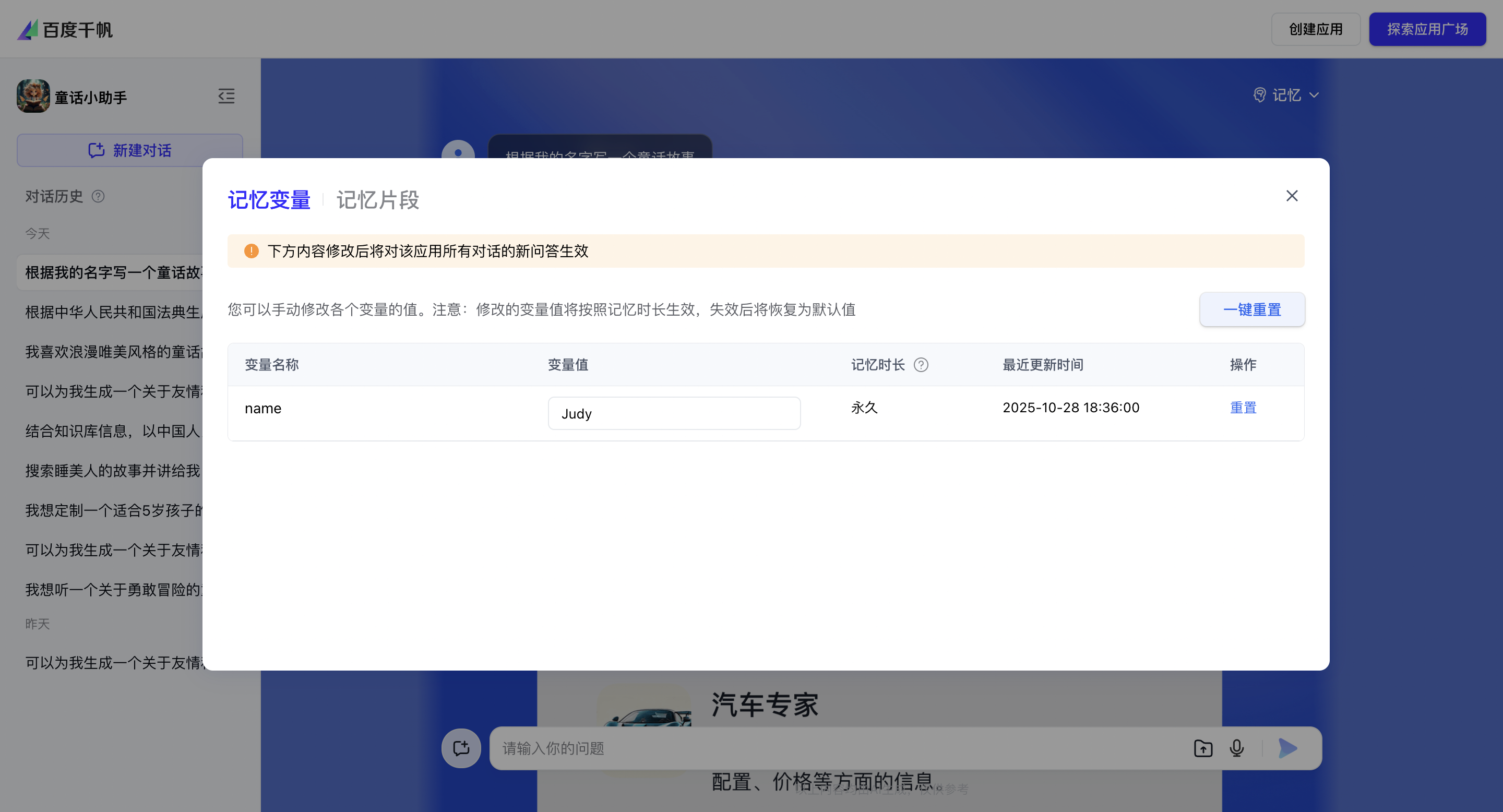The height and width of the screenshot is (812, 1503).
Task: Click the 一键重置 button
Action: coord(1251,310)
